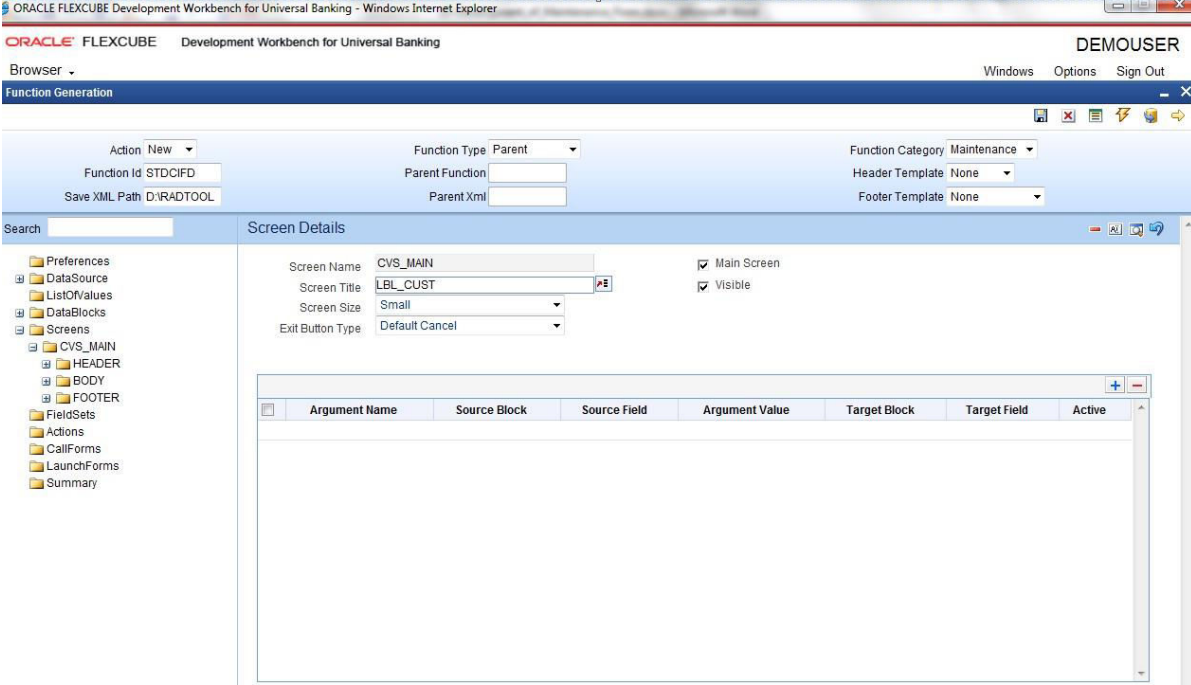Click the arguments table scrollbar up arrow
Screen dimensions: 1191x685
[1141, 408]
